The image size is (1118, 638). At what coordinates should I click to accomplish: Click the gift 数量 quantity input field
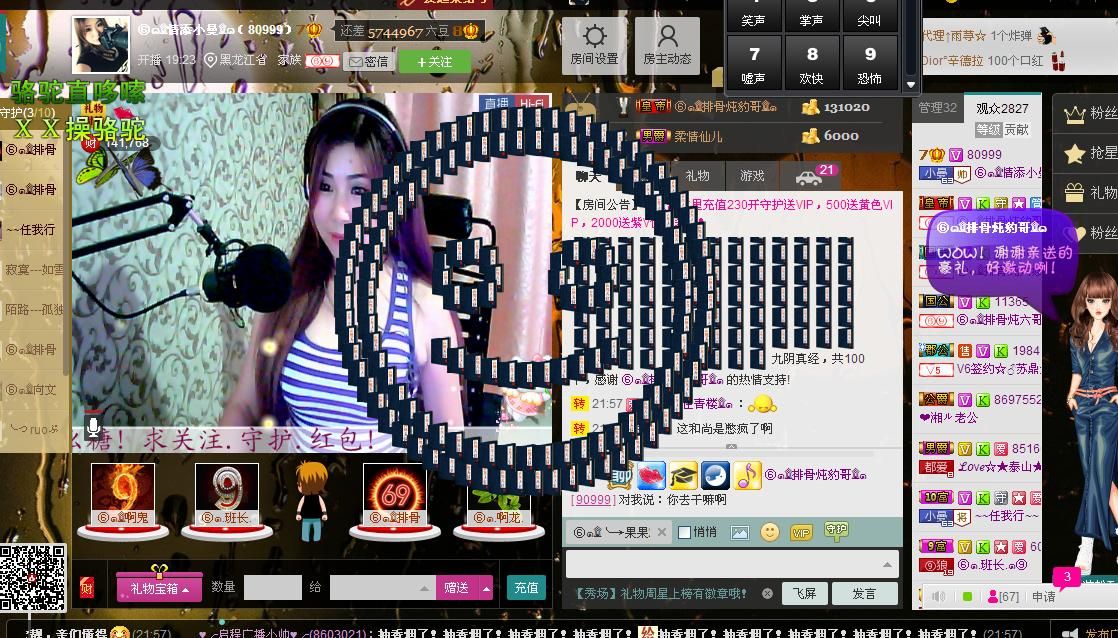pos(272,588)
